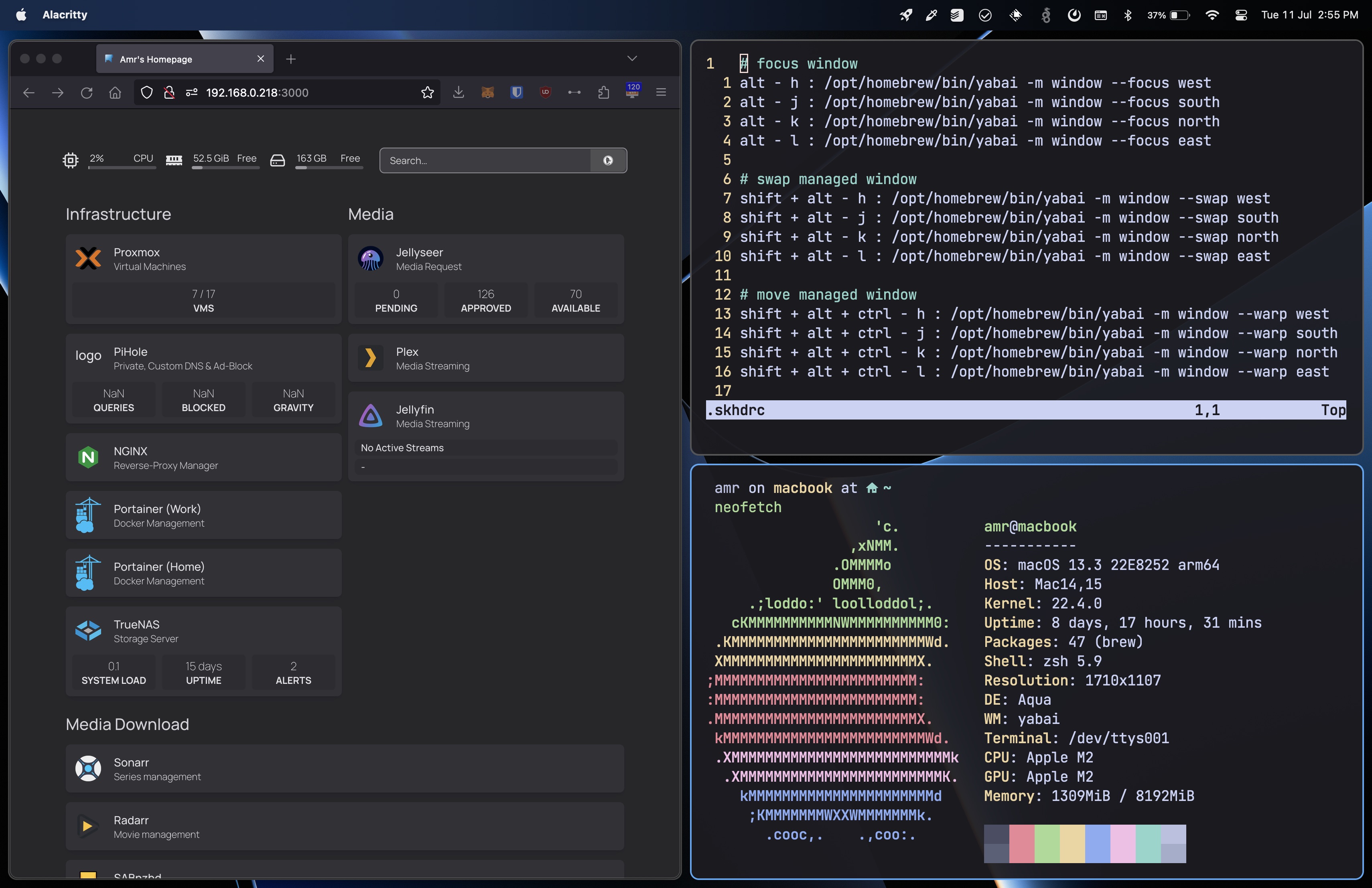Click the CPU chip icon in the dashboard
Image resolution: width=1372 pixels, height=888 pixels.
tap(70, 160)
